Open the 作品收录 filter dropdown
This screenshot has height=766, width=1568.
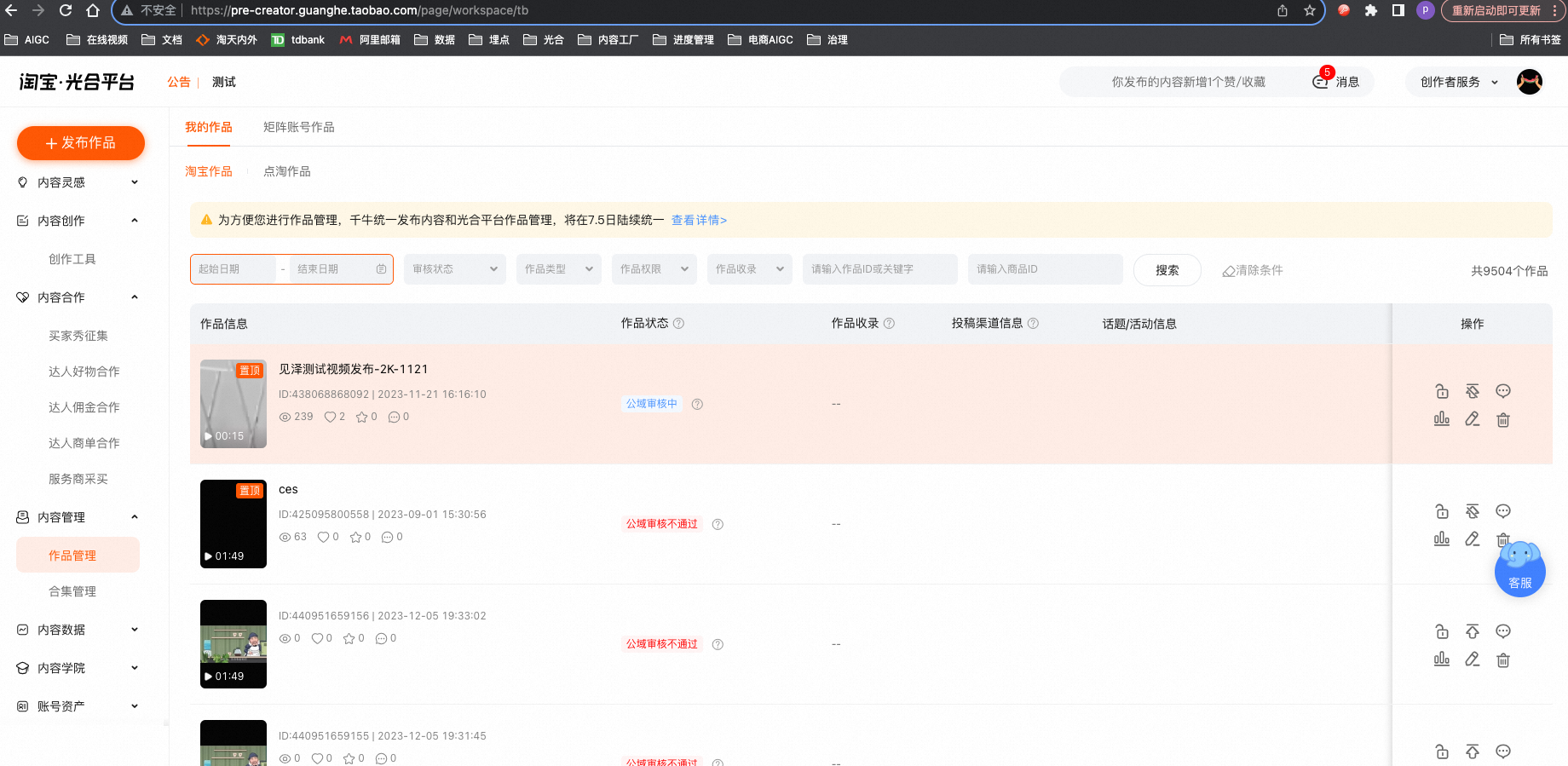click(750, 269)
